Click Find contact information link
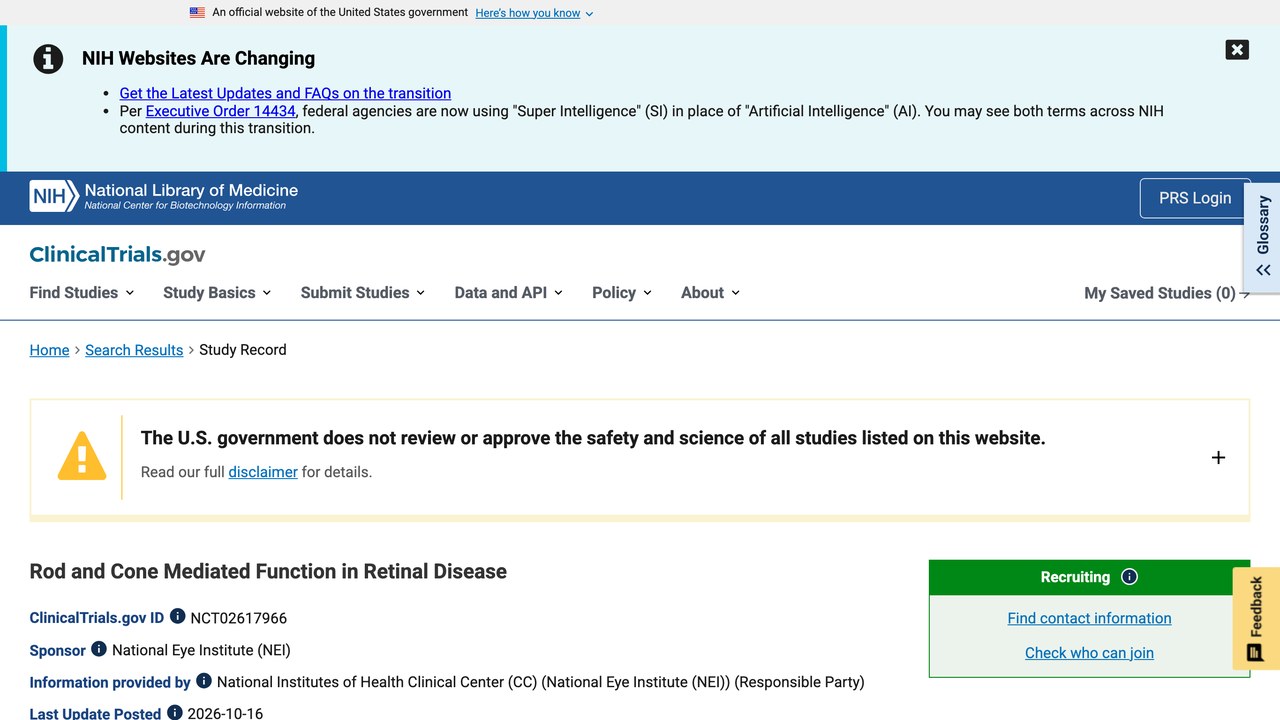 coord(1089,618)
